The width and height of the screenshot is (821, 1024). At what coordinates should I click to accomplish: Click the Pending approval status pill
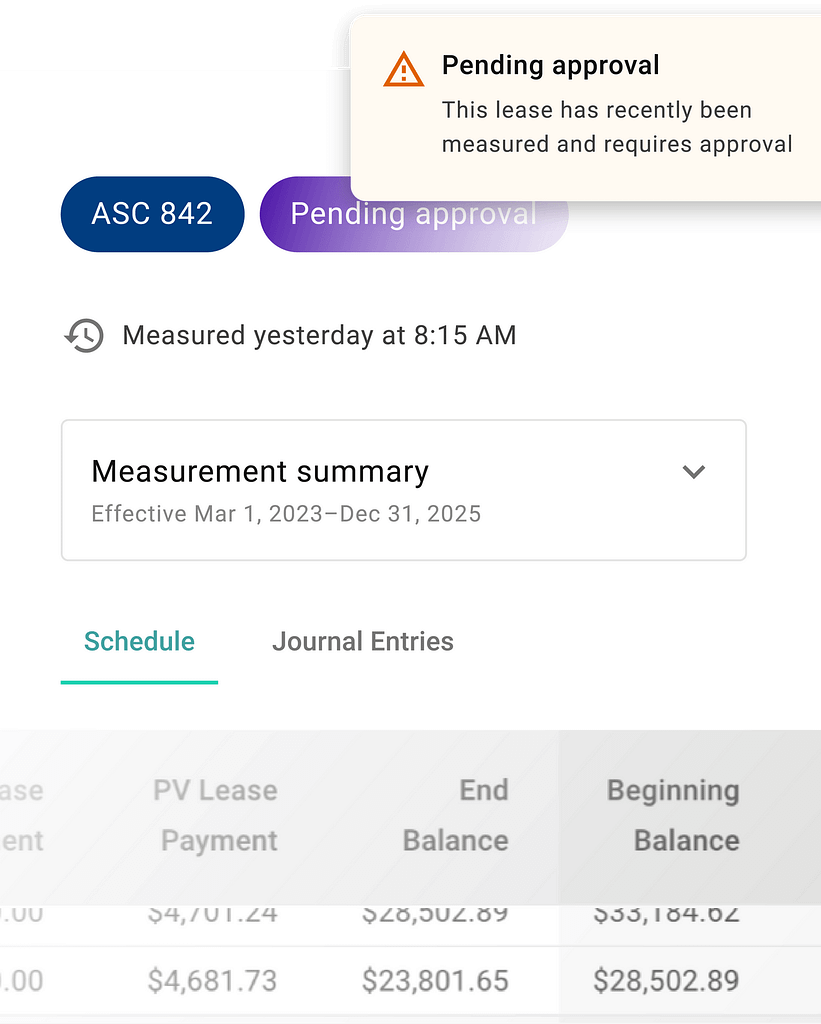point(413,214)
